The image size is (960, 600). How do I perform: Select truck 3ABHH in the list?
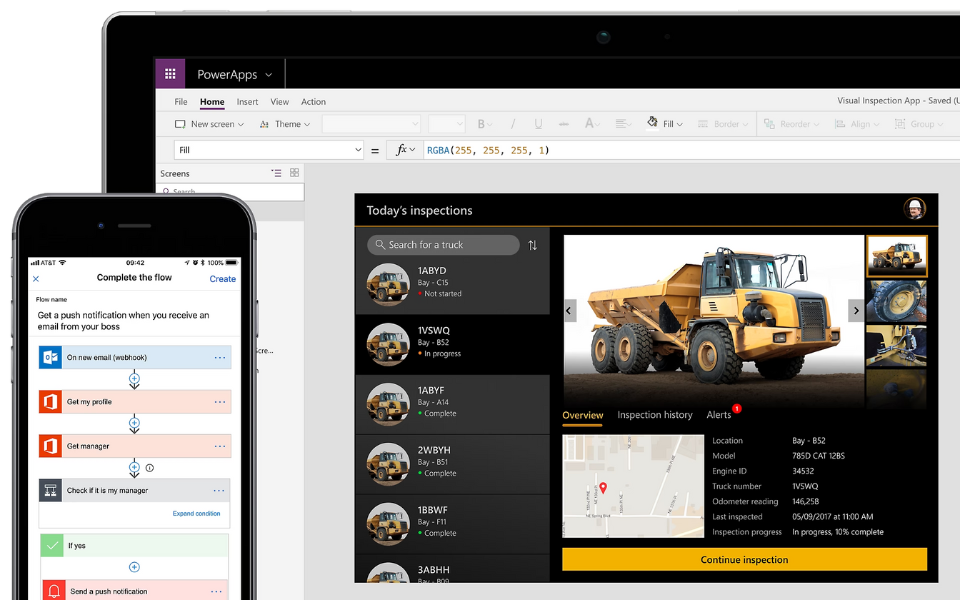(452, 569)
